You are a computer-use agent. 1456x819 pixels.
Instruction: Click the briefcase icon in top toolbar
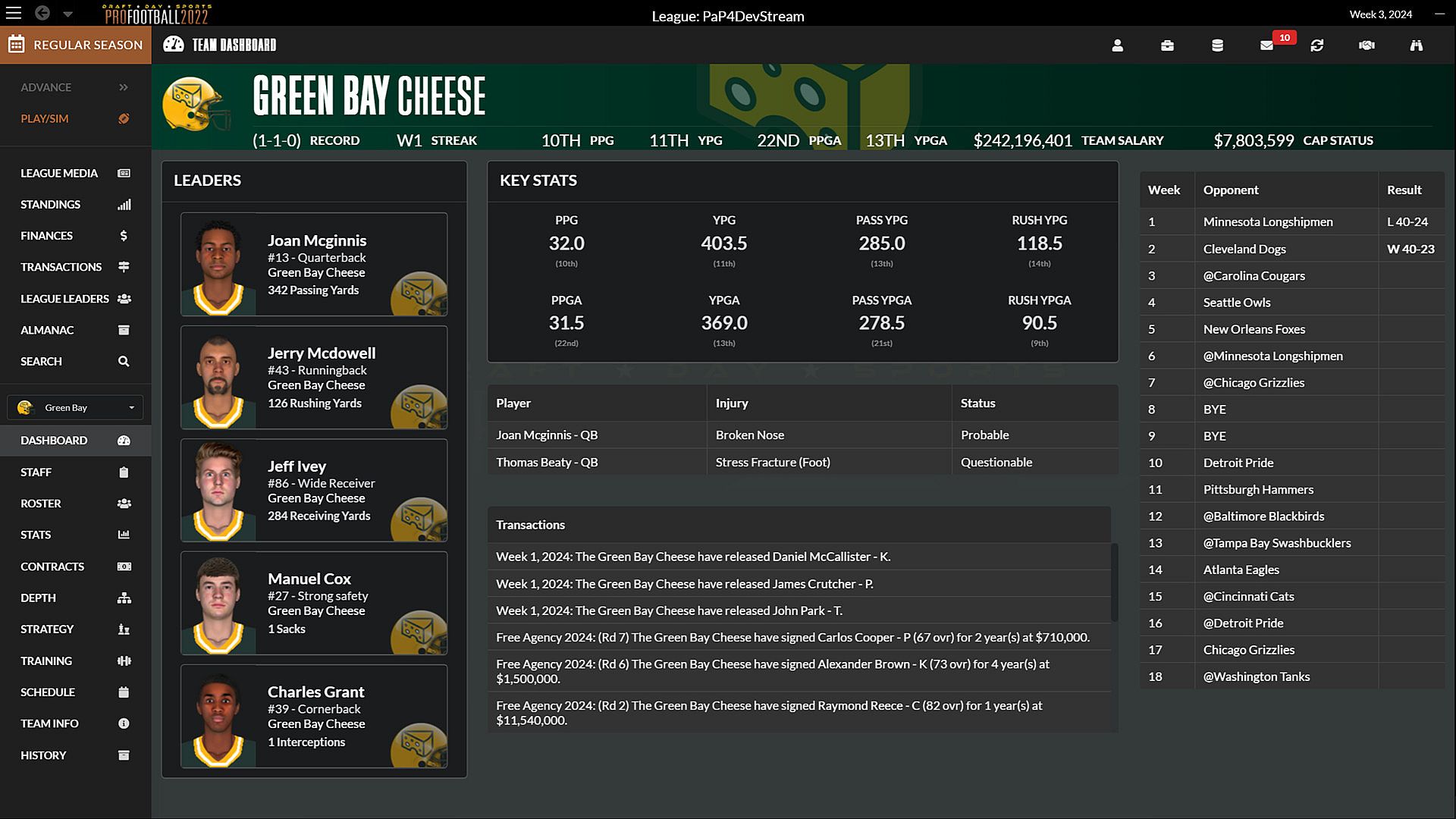(x=1167, y=45)
